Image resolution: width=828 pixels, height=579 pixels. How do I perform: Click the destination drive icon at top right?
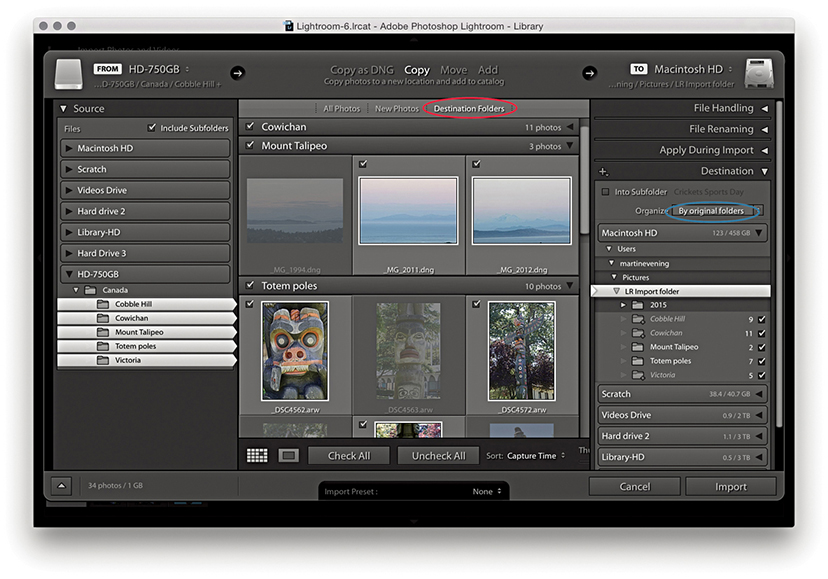pyautogui.click(x=760, y=73)
